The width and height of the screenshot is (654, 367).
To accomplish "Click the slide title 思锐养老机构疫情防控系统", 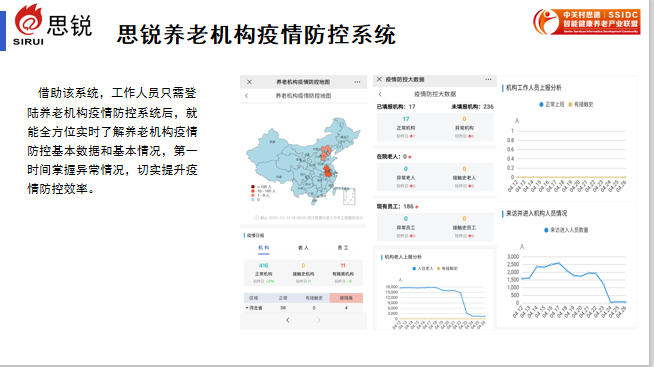I will point(256,34).
